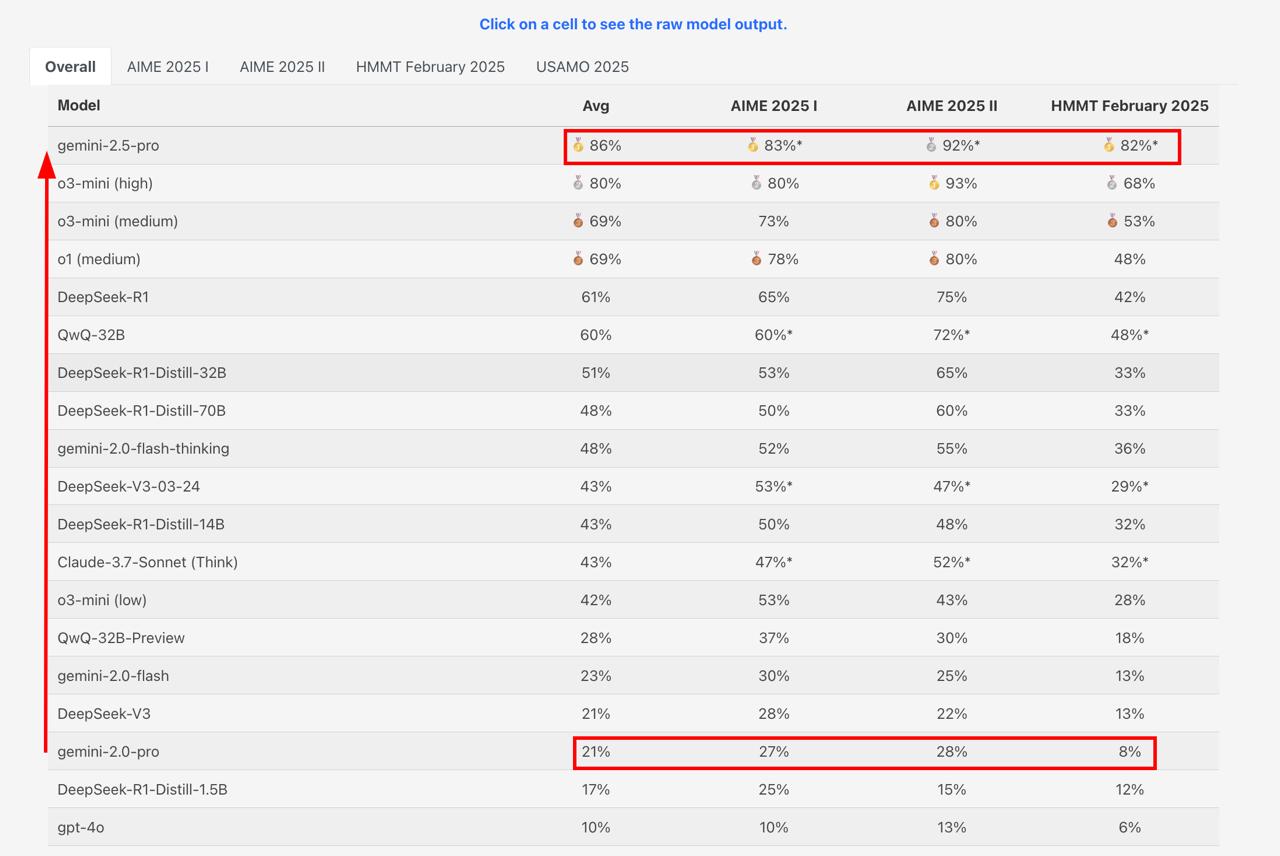Select the gemini-2.0-pro model name
The image size is (1280, 856).
(108, 752)
